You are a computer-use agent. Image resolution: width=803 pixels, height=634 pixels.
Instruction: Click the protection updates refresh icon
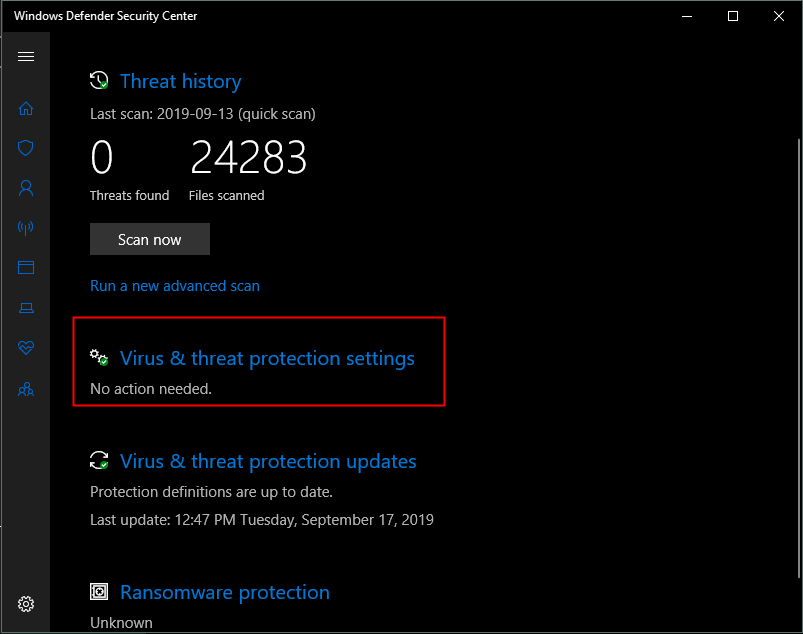pyautogui.click(x=99, y=460)
